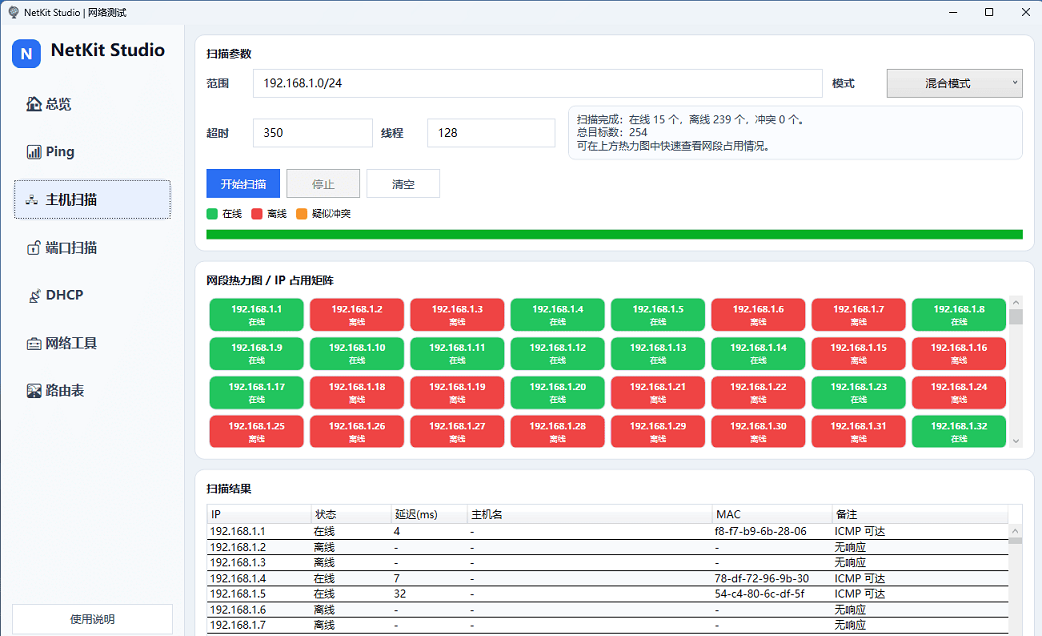Click the green scan progress bar
Viewport: 1042px width, 636px height.
614,235
